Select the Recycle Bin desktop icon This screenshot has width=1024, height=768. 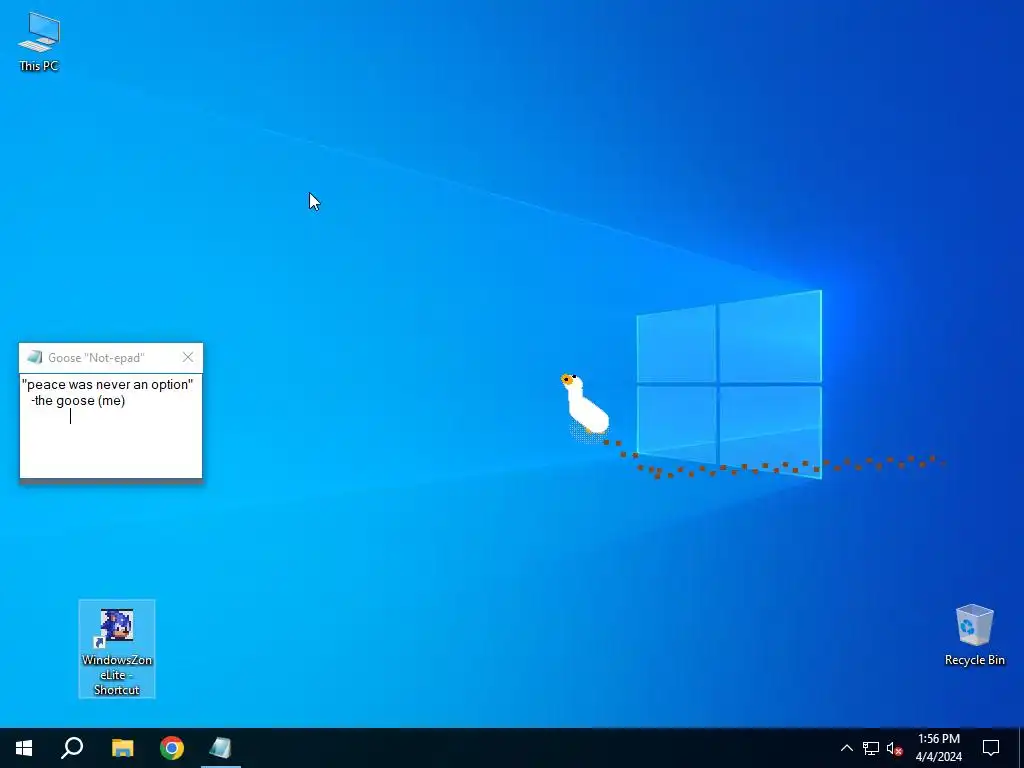pyautogui.click(x=974, y=635)
